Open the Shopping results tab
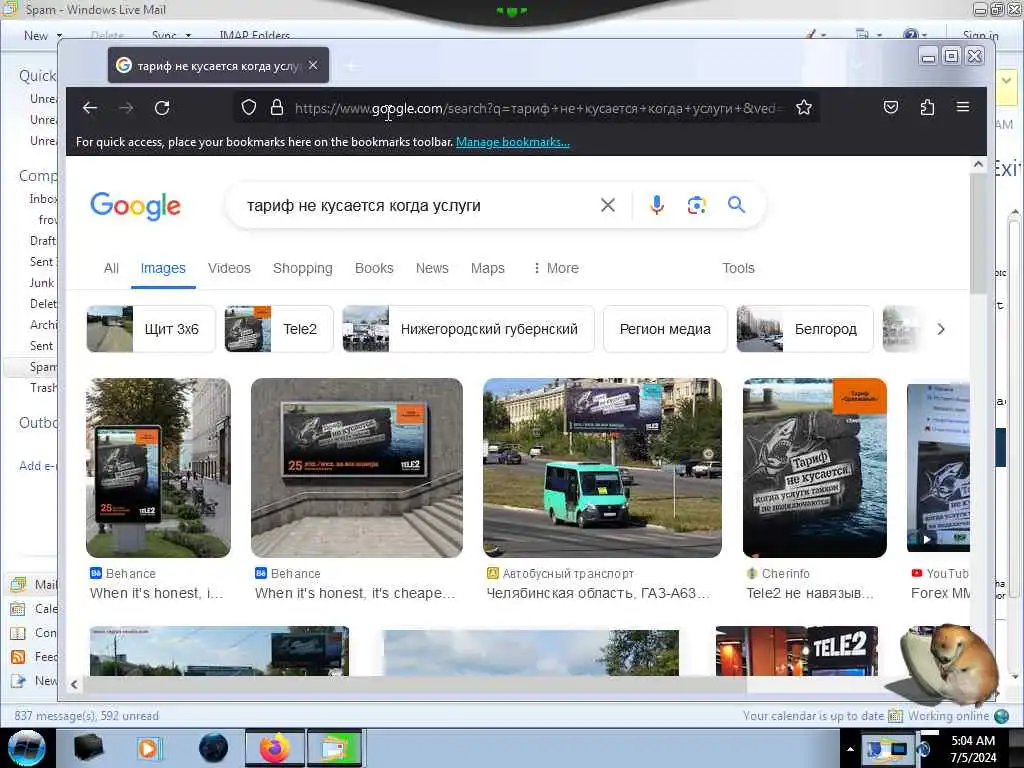 click(302, 268)
